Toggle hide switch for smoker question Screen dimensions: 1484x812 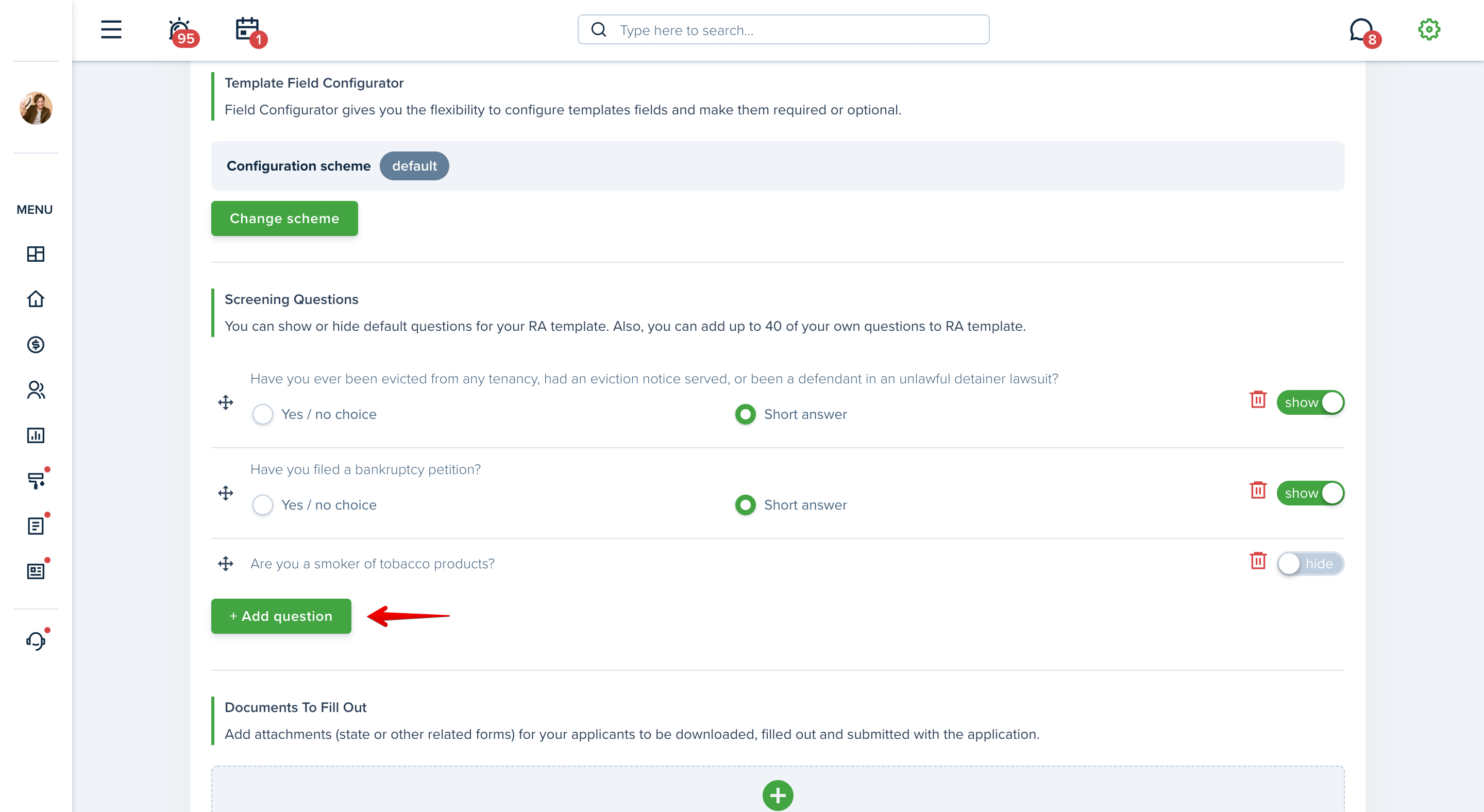coord(1310,563)
